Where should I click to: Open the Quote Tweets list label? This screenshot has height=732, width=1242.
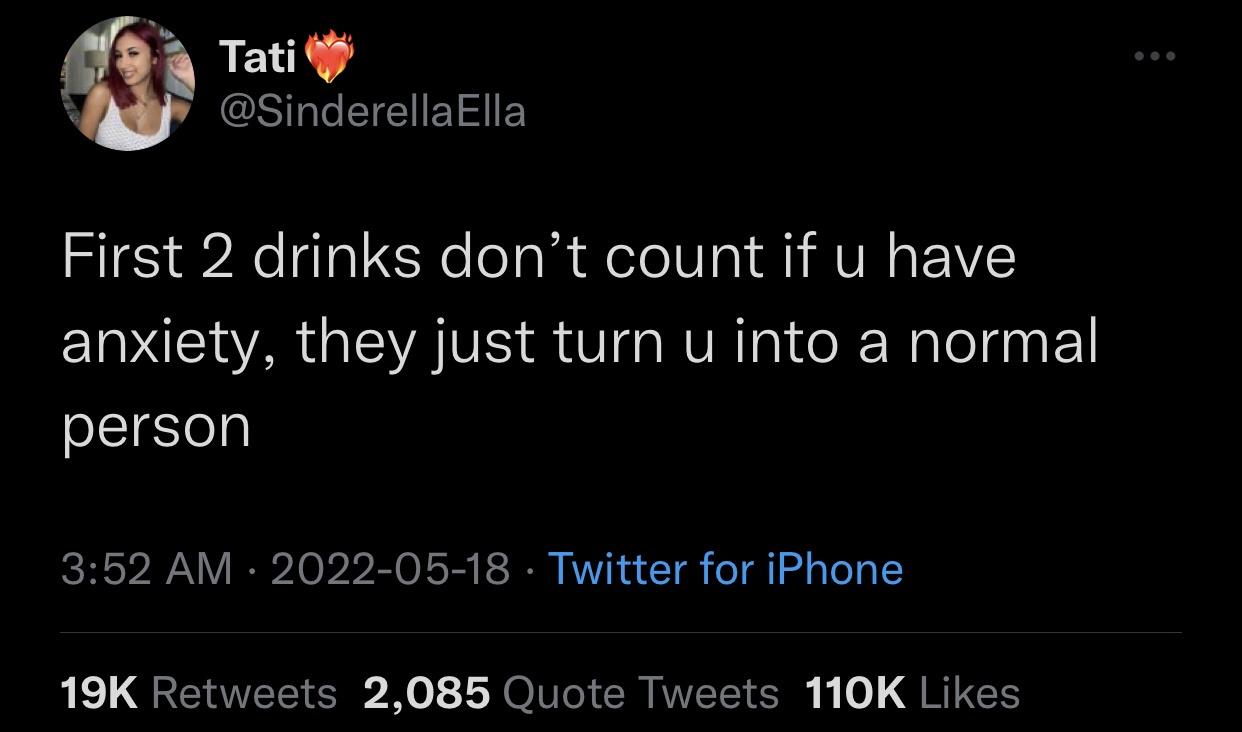[641, 693]
